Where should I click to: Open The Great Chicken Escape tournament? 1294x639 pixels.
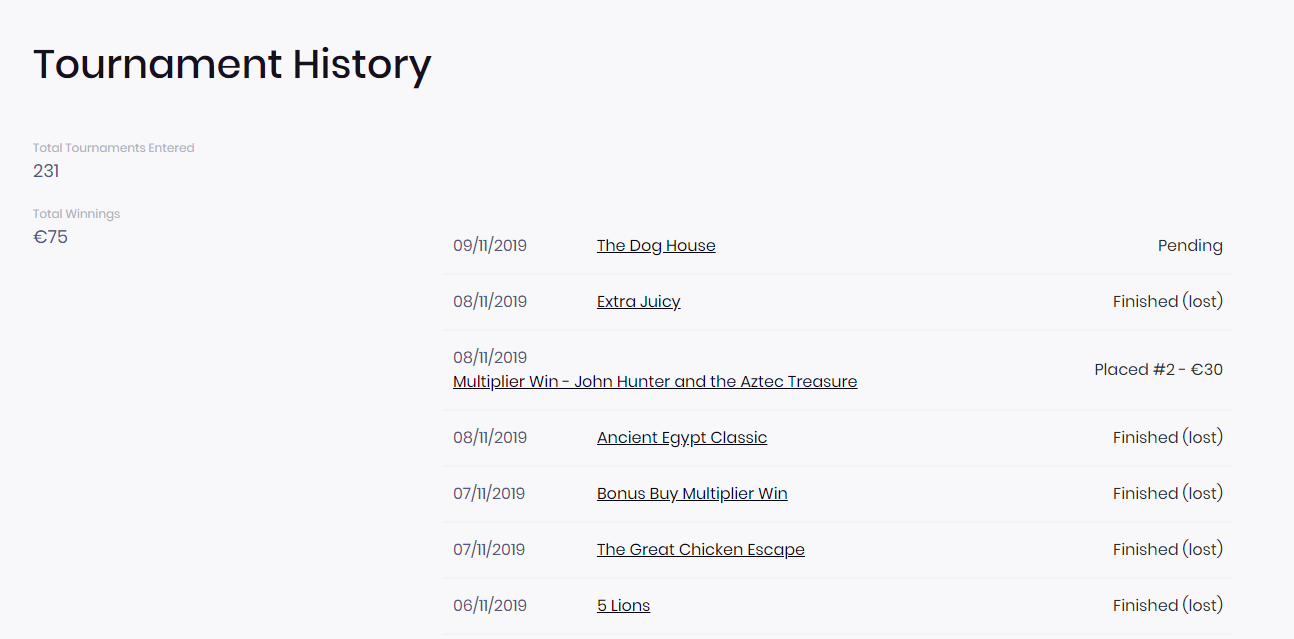click(x=700, y=550)
